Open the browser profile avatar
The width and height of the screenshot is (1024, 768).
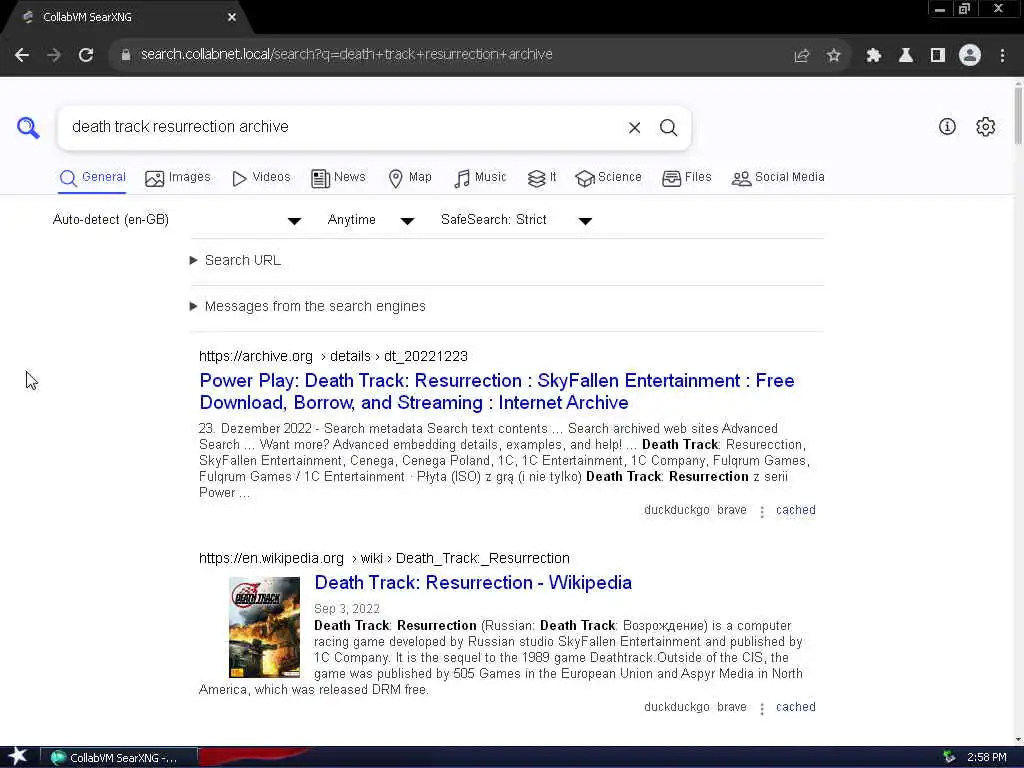(x=970, y=56)
